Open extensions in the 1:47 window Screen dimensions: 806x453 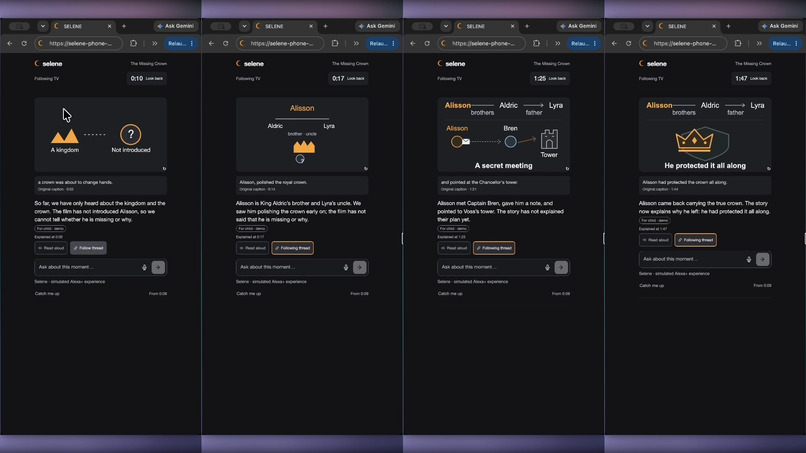[738, 44]
